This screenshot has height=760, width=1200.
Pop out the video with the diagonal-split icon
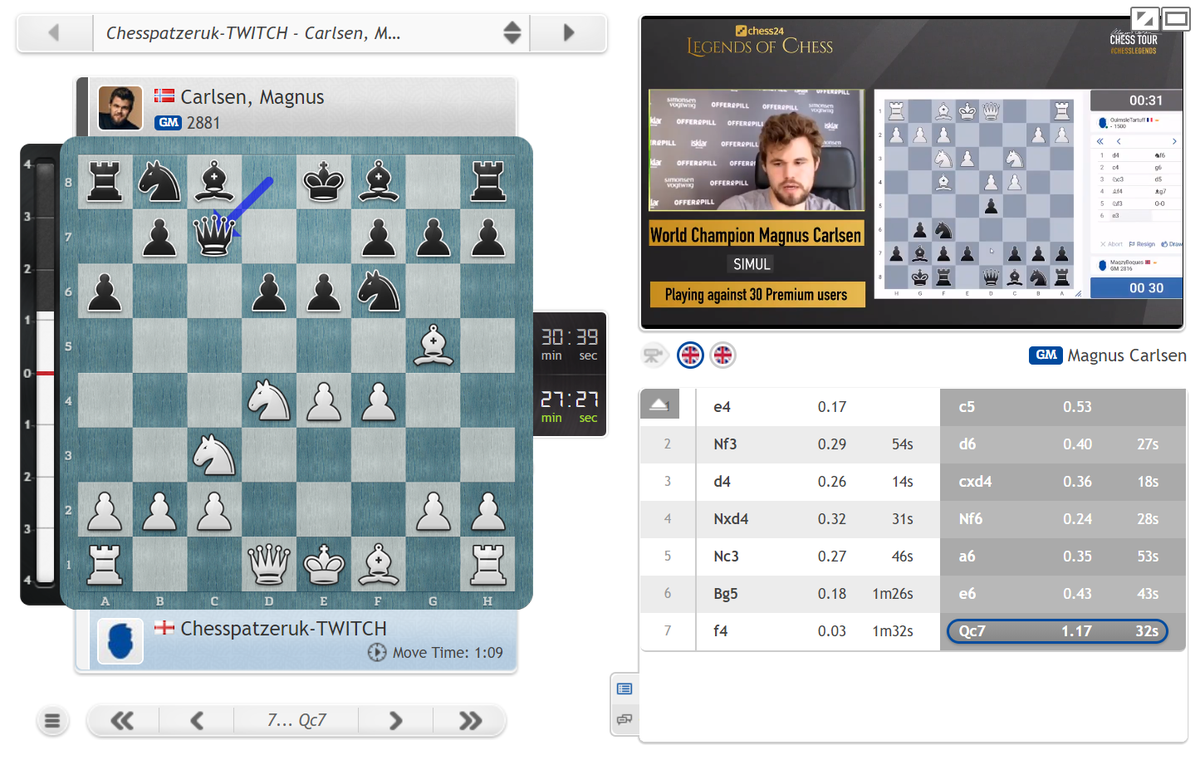pos(1143,18)
